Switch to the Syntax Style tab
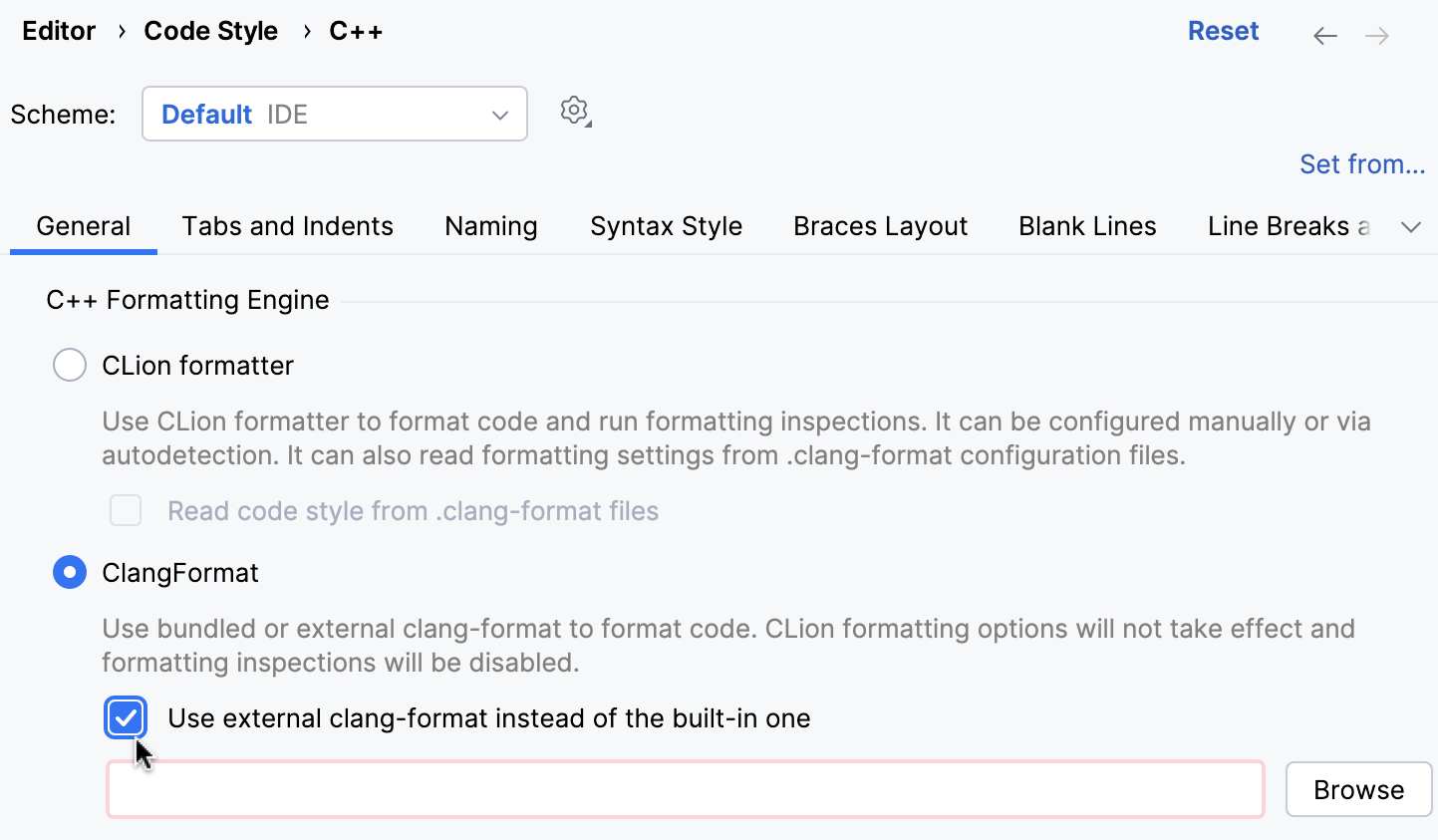The width and height of the screenshot is (1438, 840). [666, 226]
